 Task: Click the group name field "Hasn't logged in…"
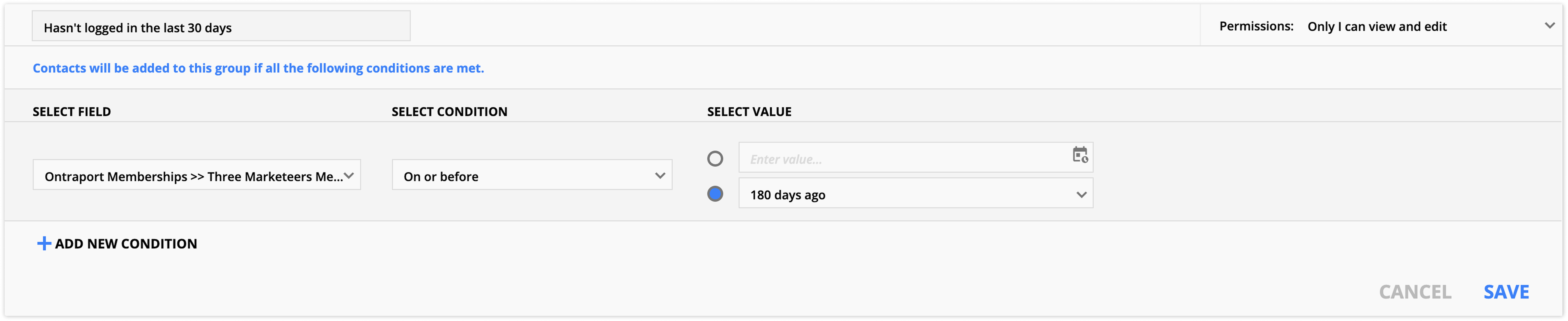tap(220, 27)
